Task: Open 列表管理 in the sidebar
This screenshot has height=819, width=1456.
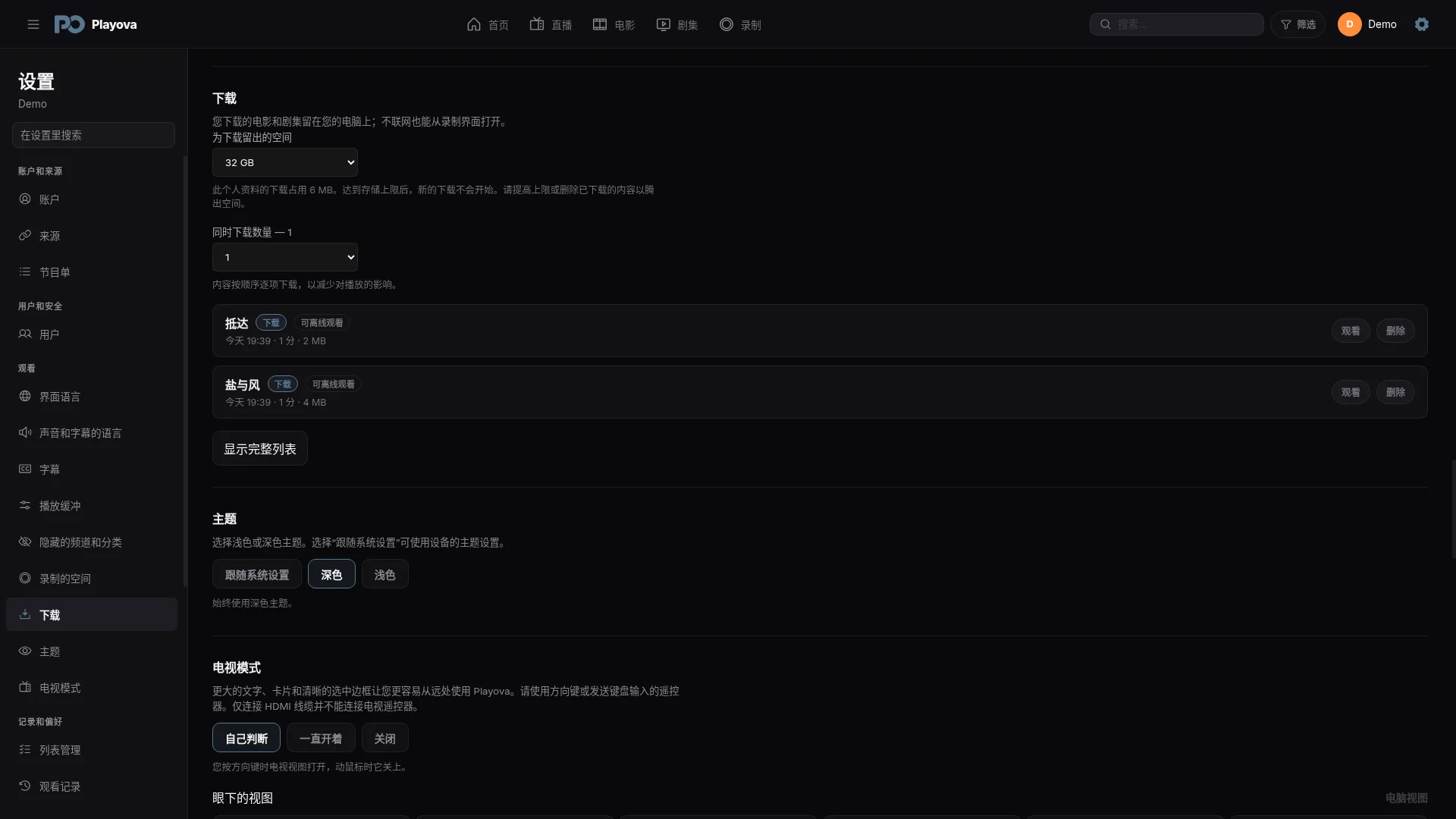Action: coord(92,749)
